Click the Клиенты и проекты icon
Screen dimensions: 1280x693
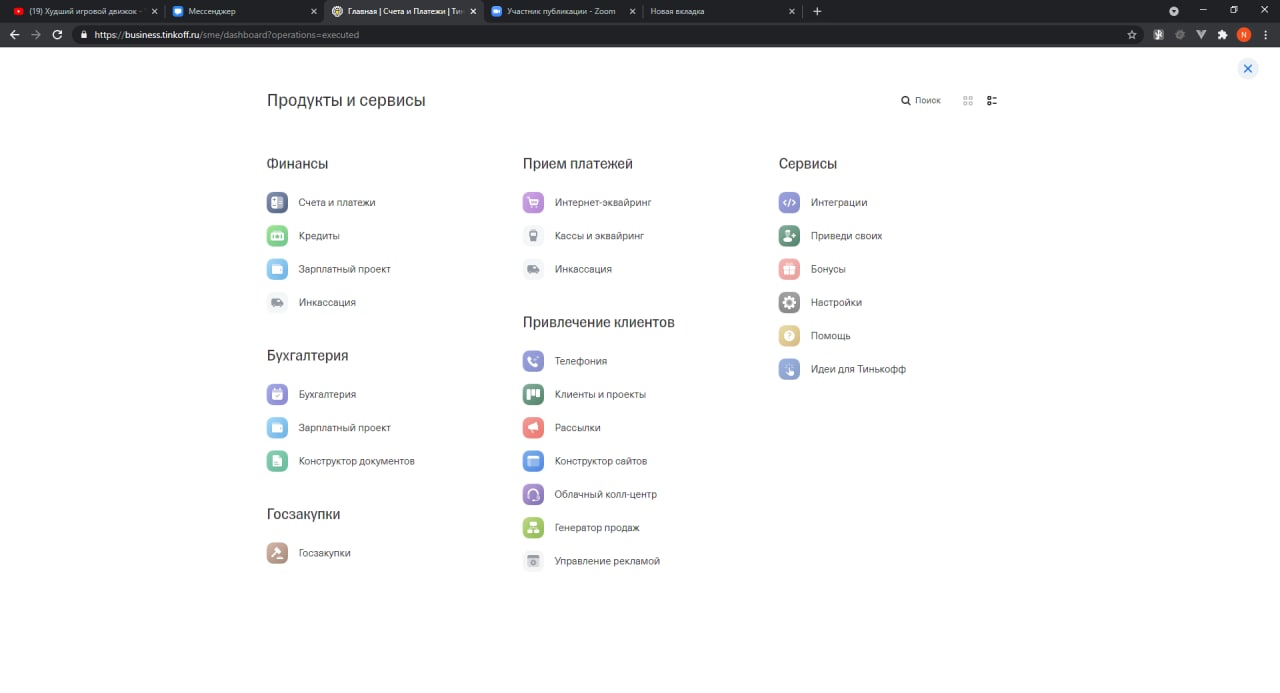pos(533,394)
